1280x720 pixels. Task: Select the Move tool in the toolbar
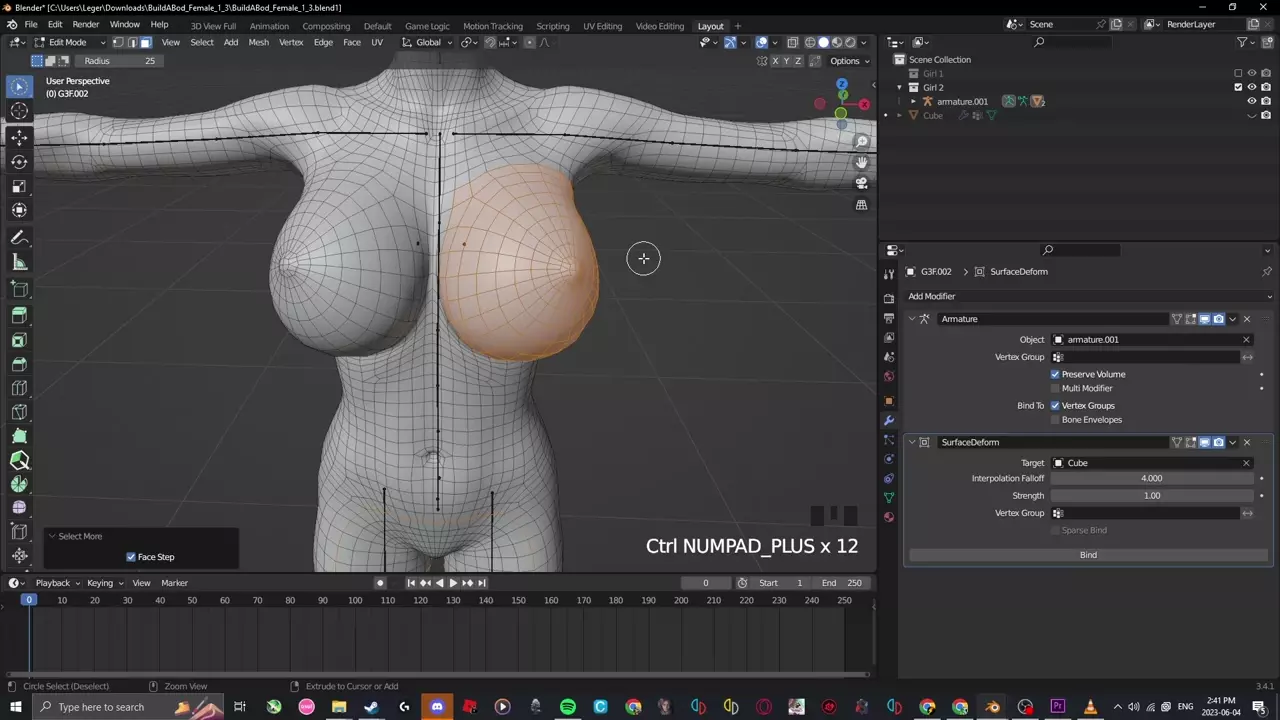click(19, 136)
